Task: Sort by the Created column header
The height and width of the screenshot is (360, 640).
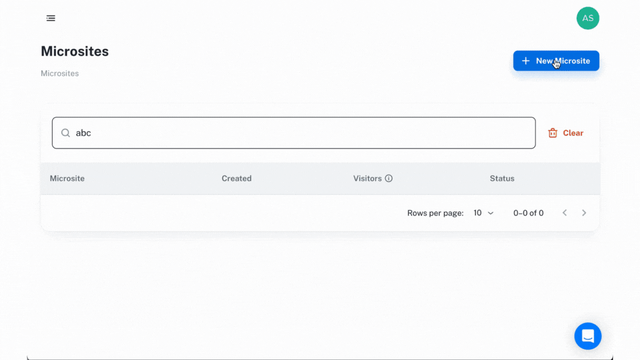Action: point(236,178)
